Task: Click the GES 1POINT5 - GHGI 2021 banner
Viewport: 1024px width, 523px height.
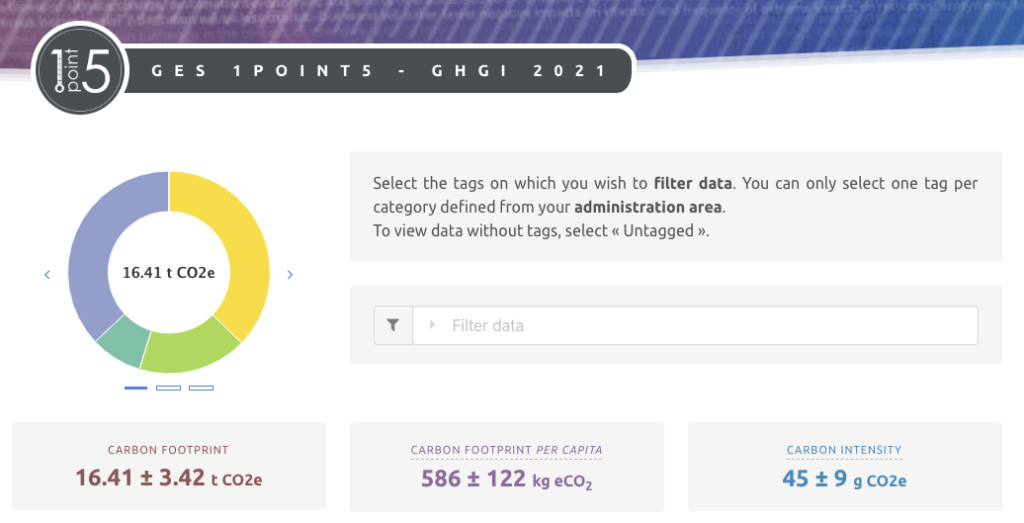Action: pos(378,71)
